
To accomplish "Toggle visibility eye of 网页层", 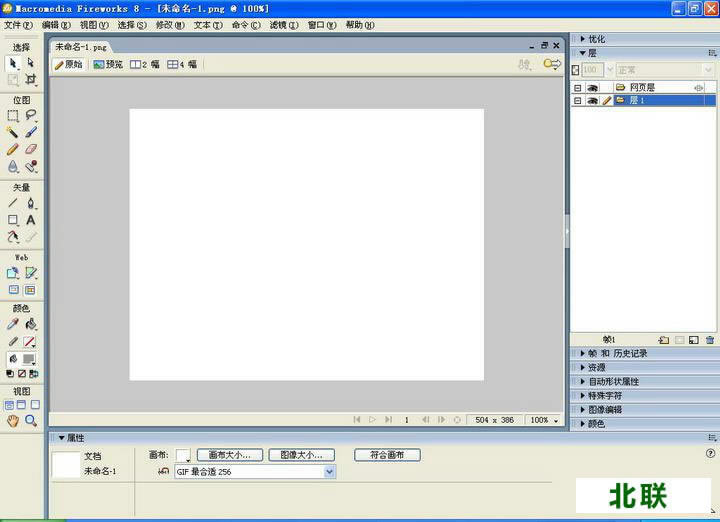I will click(592, 88).
